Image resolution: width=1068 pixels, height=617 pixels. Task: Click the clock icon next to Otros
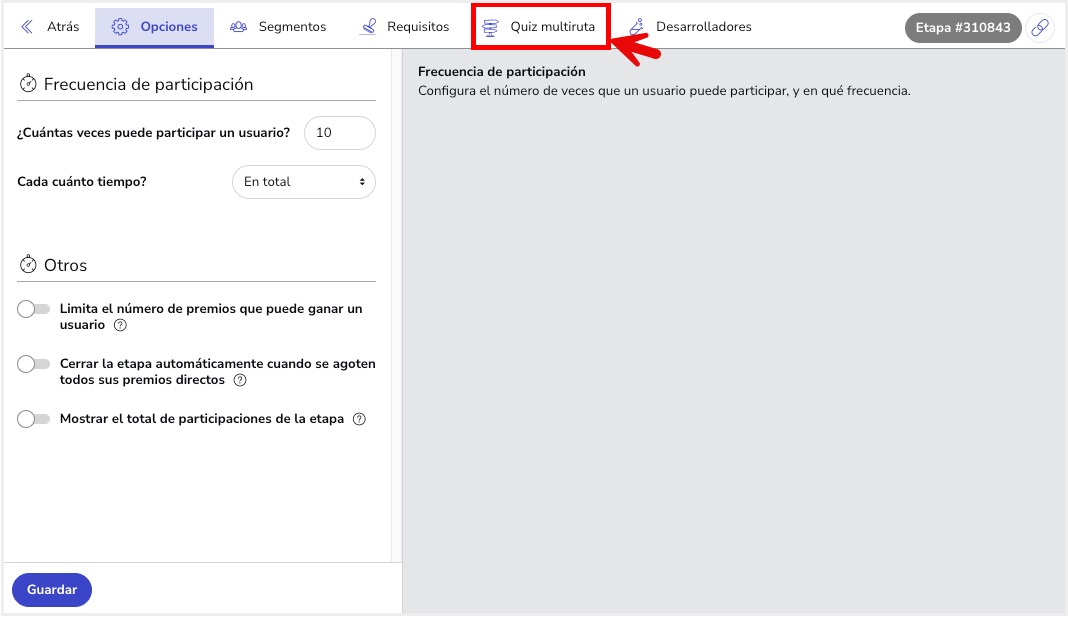coord(28,263)
